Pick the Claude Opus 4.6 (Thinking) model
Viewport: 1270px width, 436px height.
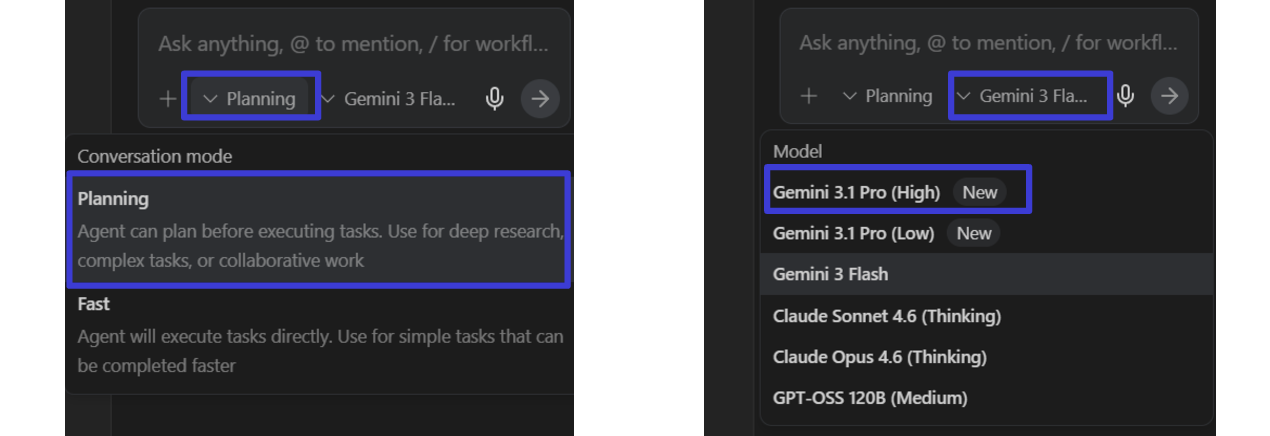pos(880,357)
